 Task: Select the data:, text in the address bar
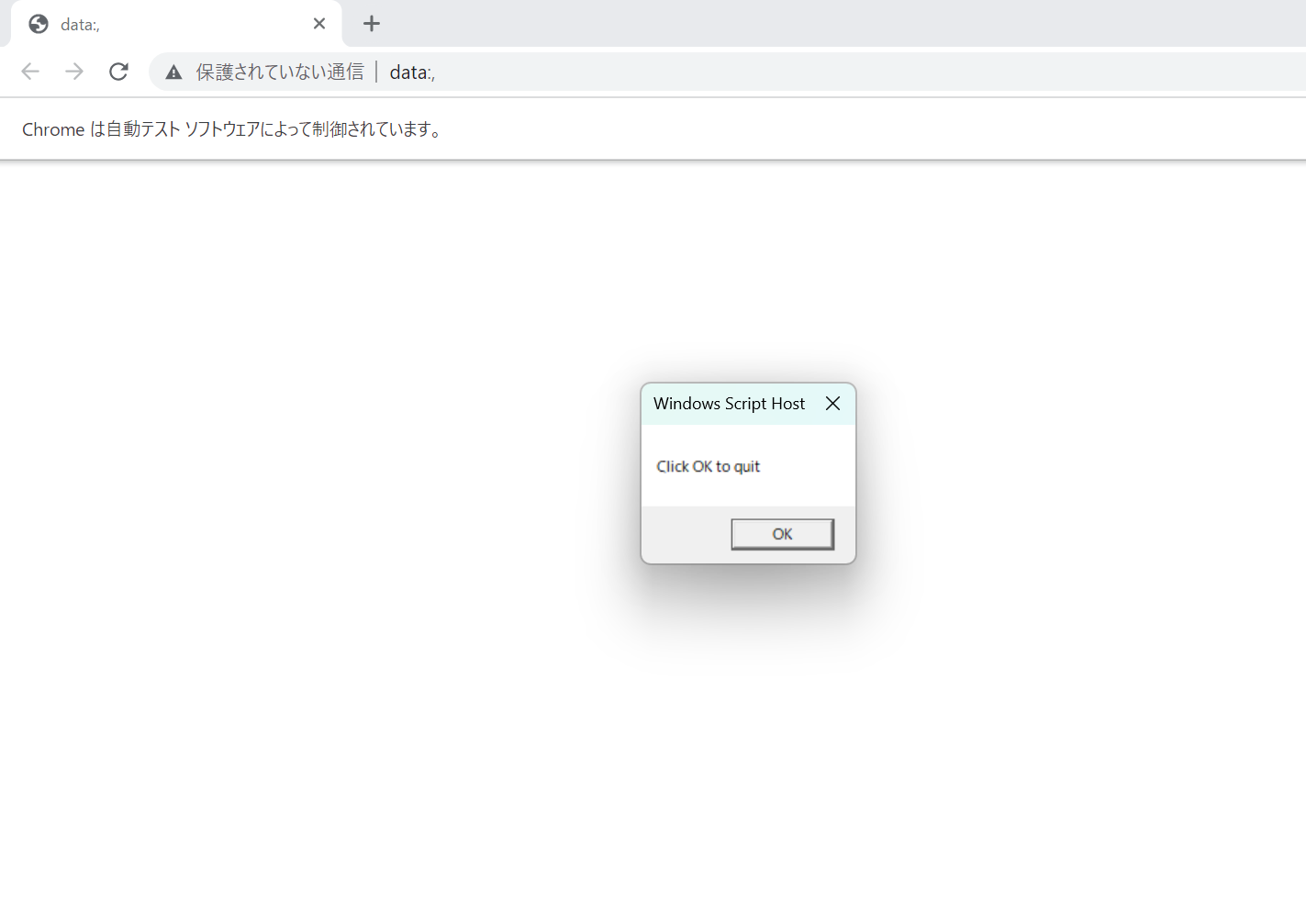411,72
